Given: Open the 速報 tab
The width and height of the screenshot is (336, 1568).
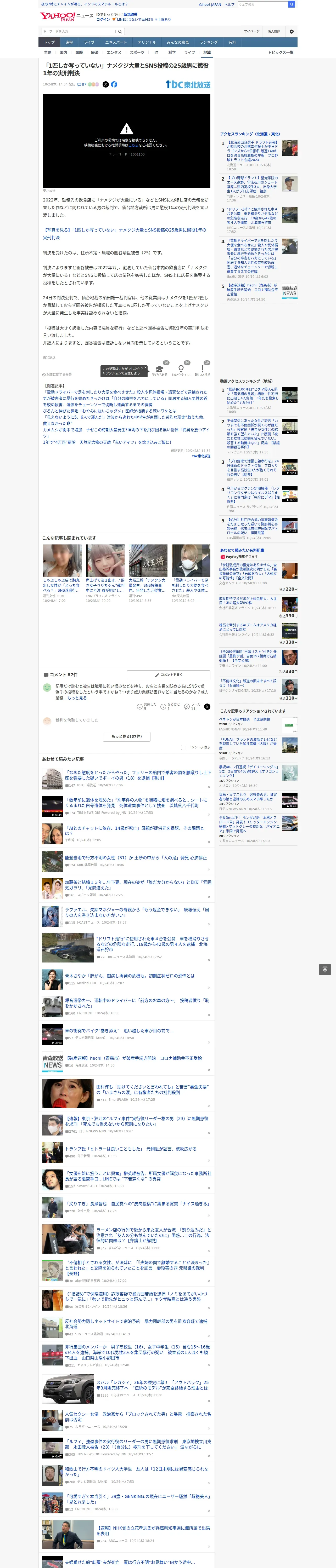Looking at the screenshot, I should pos(69,43).
